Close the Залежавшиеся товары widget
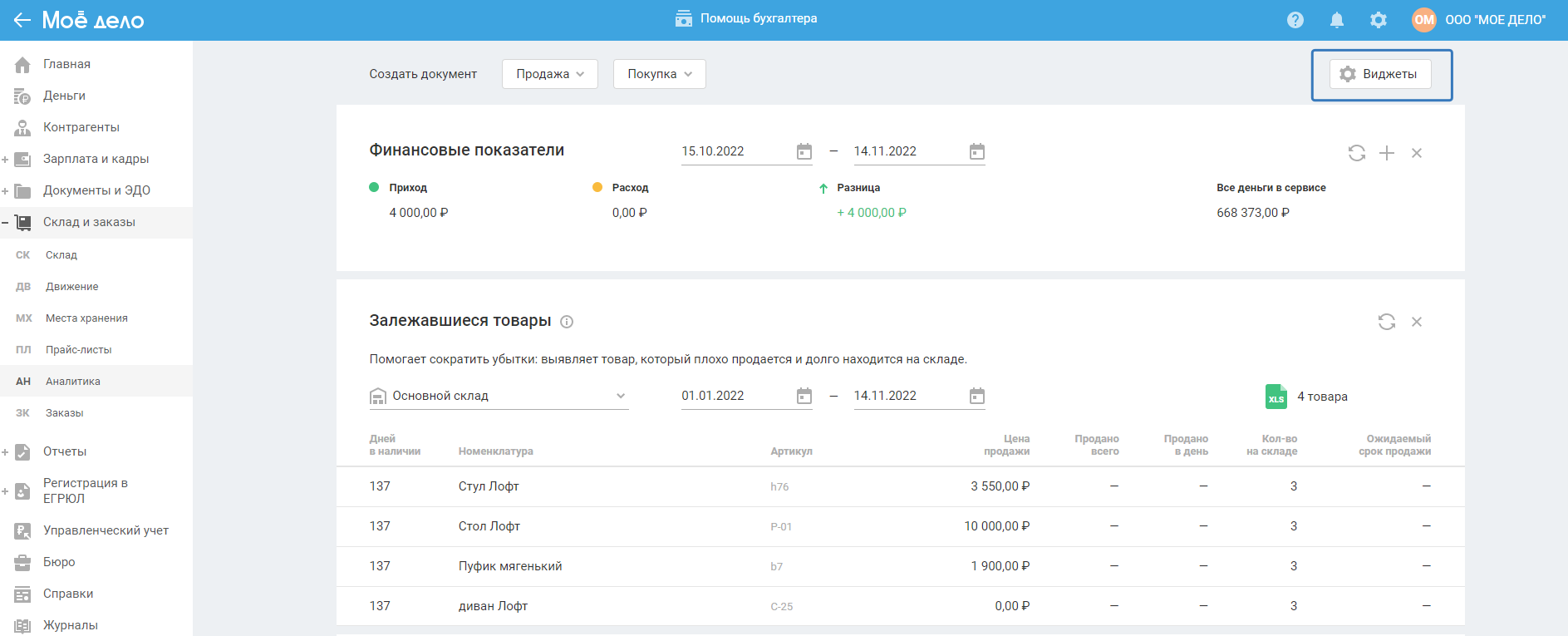Viewport: 1568px width, 636px height. 1416,322
